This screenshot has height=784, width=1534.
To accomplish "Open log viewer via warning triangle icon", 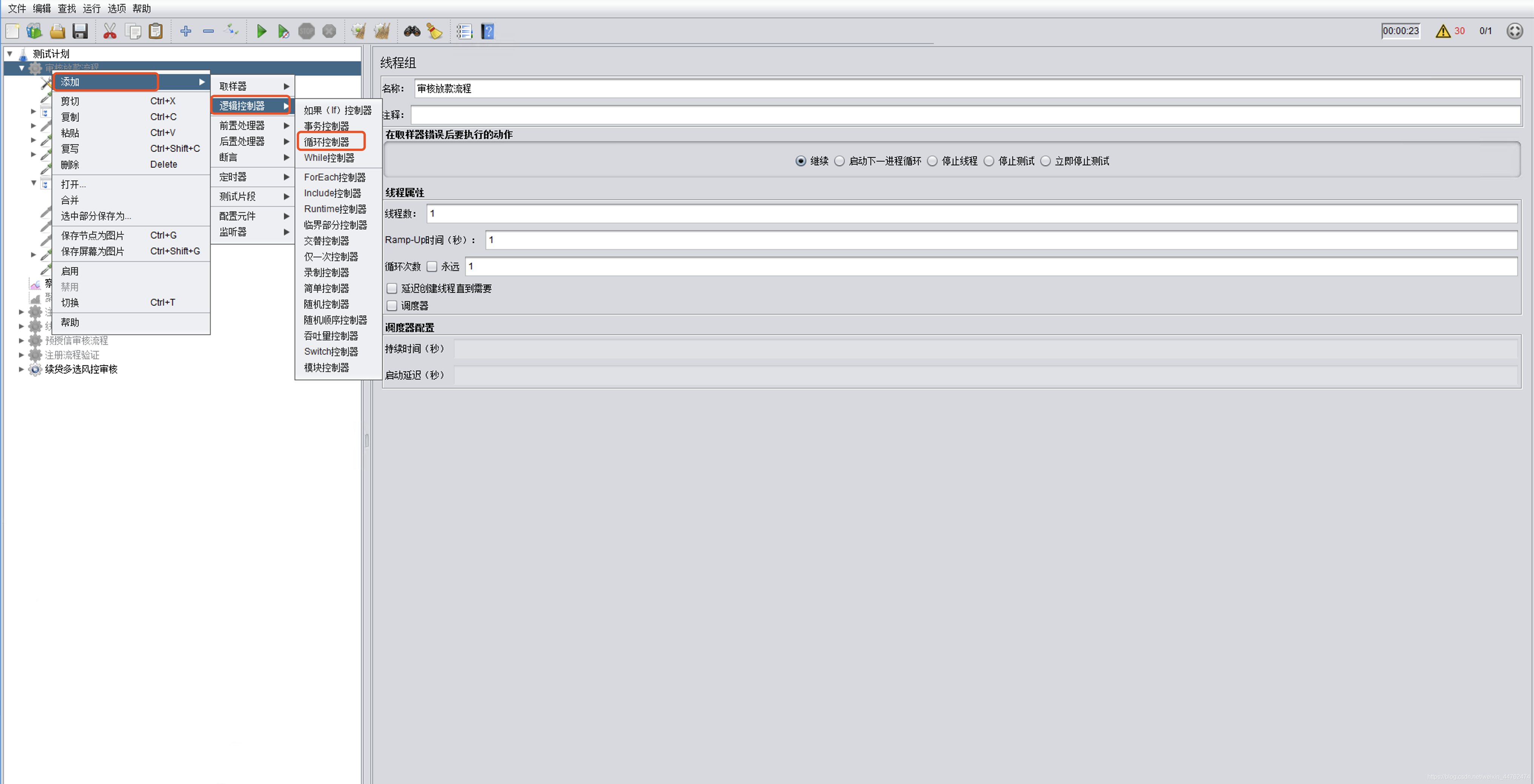I will (1442, 31).
